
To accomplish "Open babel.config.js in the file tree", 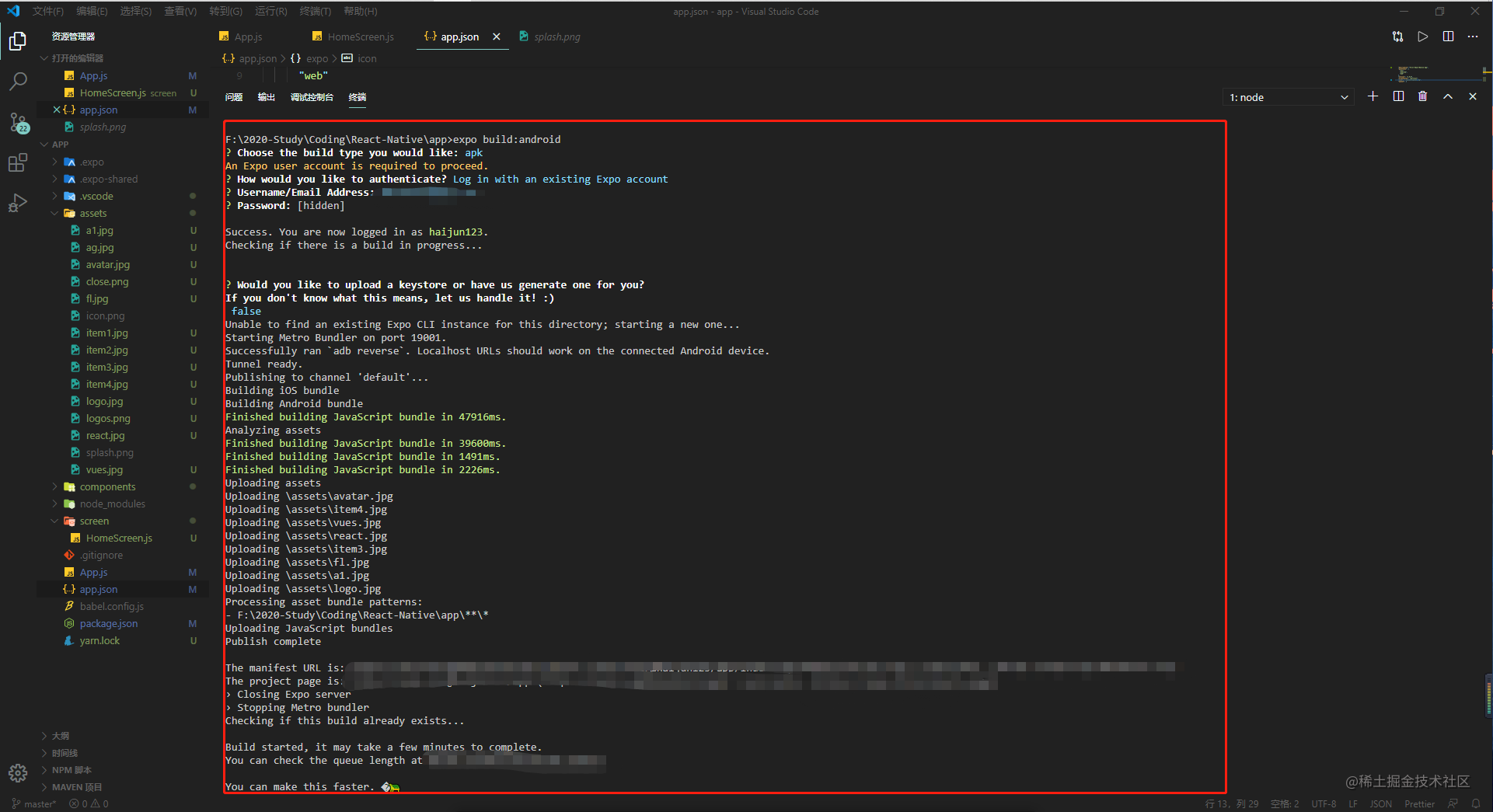I will pyautogui.click(x=111, y=607).
